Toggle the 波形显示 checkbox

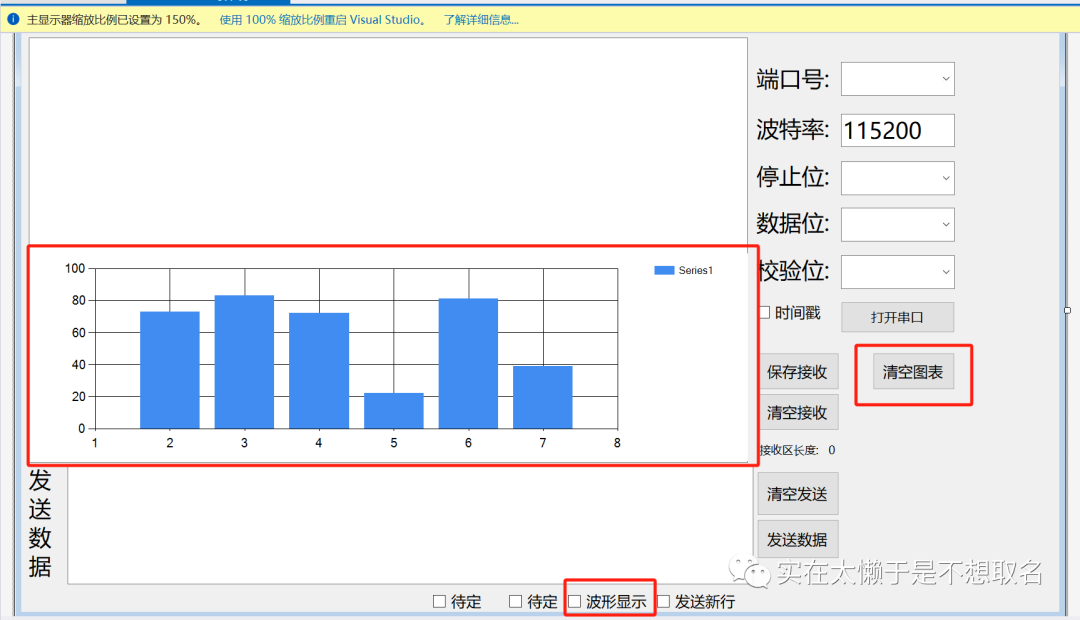[x=575, y=601]
